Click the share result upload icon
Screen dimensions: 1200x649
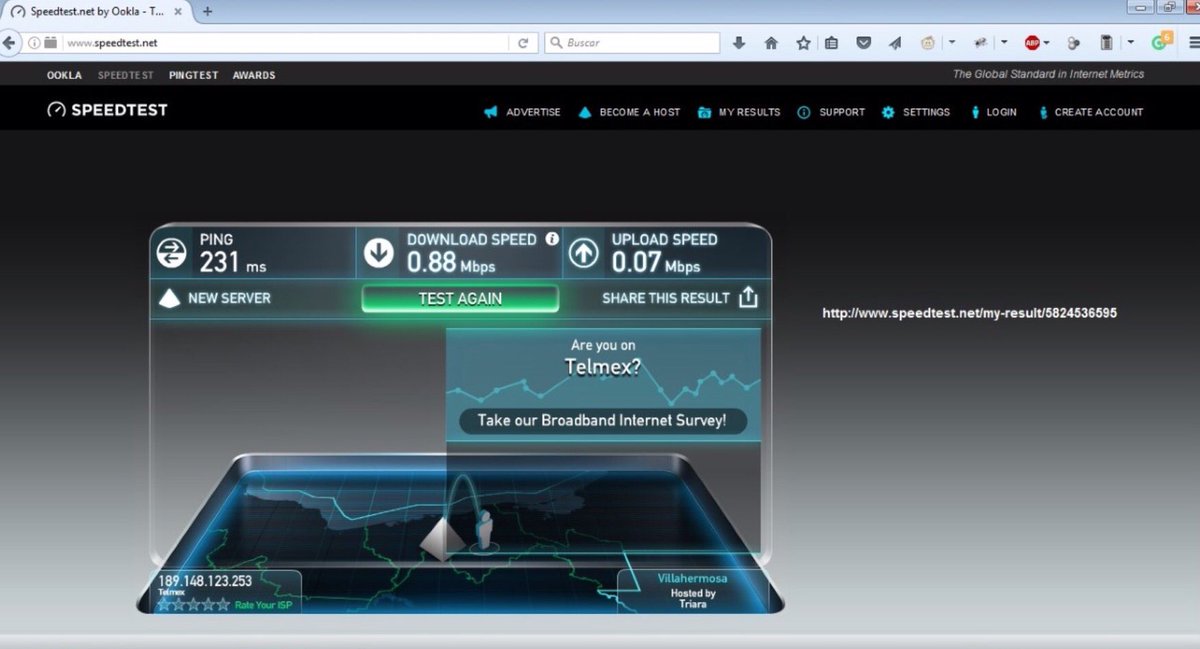pos(748,297)
